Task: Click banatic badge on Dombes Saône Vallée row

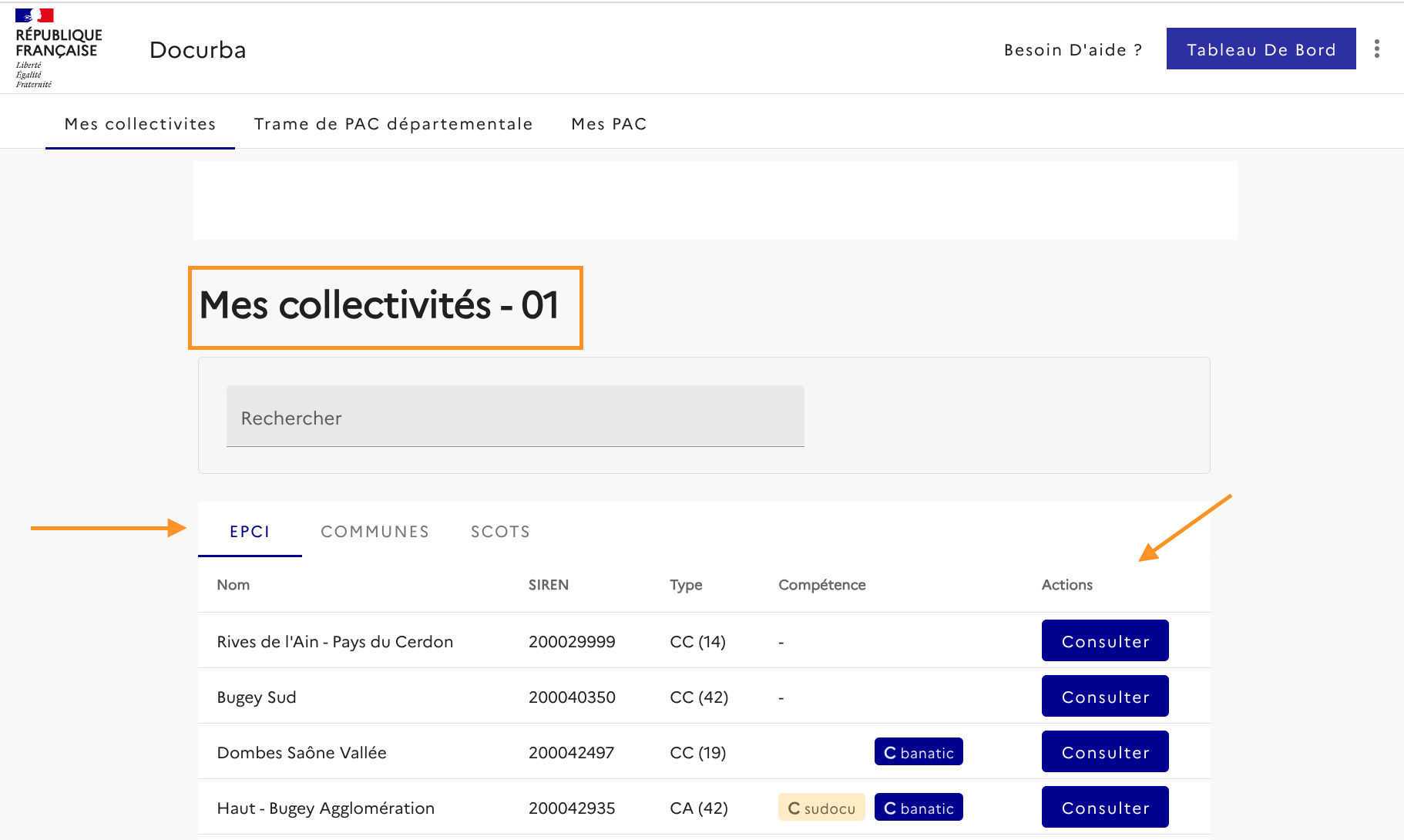Action: coord(919,752)
